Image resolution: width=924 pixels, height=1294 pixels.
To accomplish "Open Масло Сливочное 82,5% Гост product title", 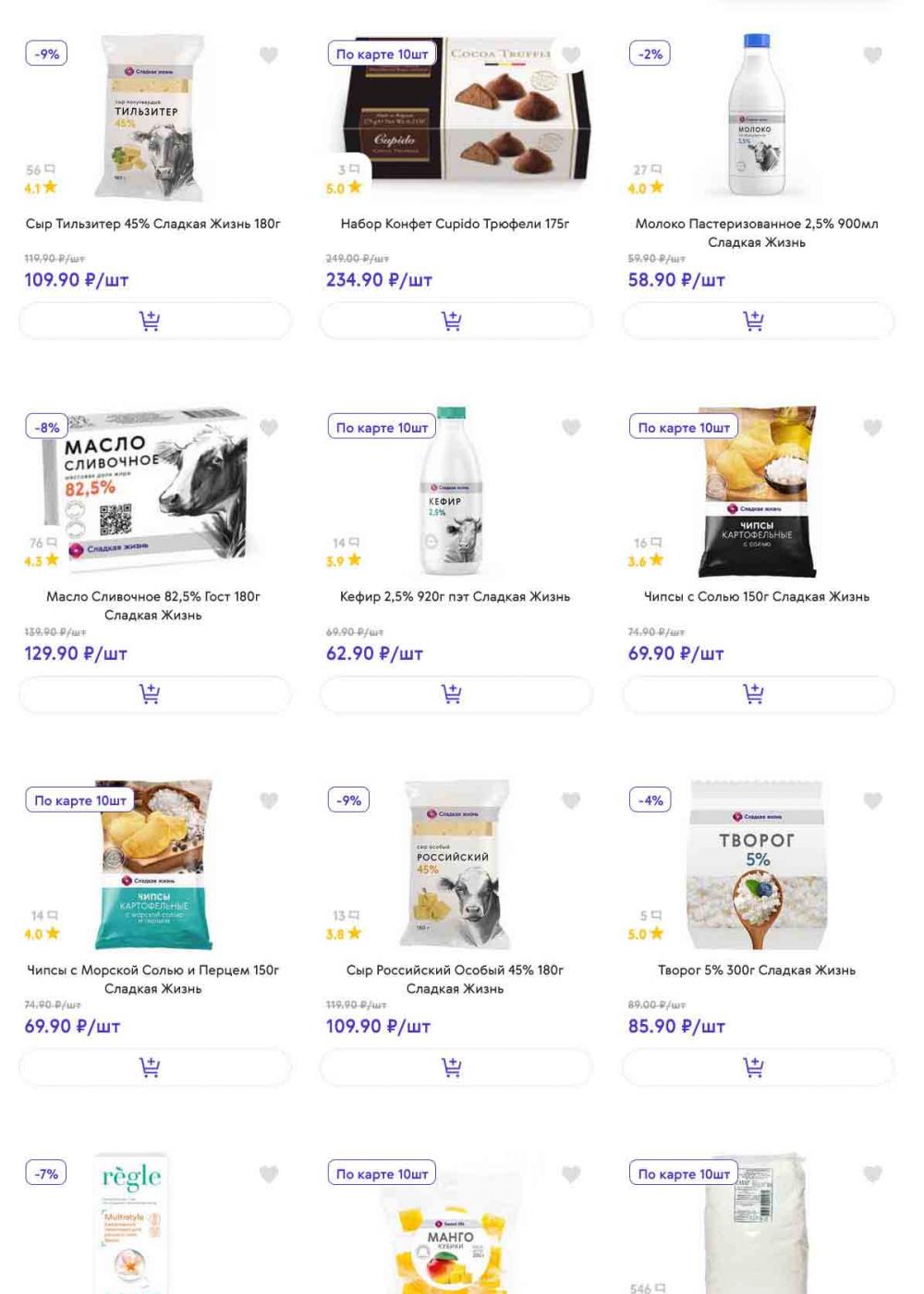I will pos(153,605).
